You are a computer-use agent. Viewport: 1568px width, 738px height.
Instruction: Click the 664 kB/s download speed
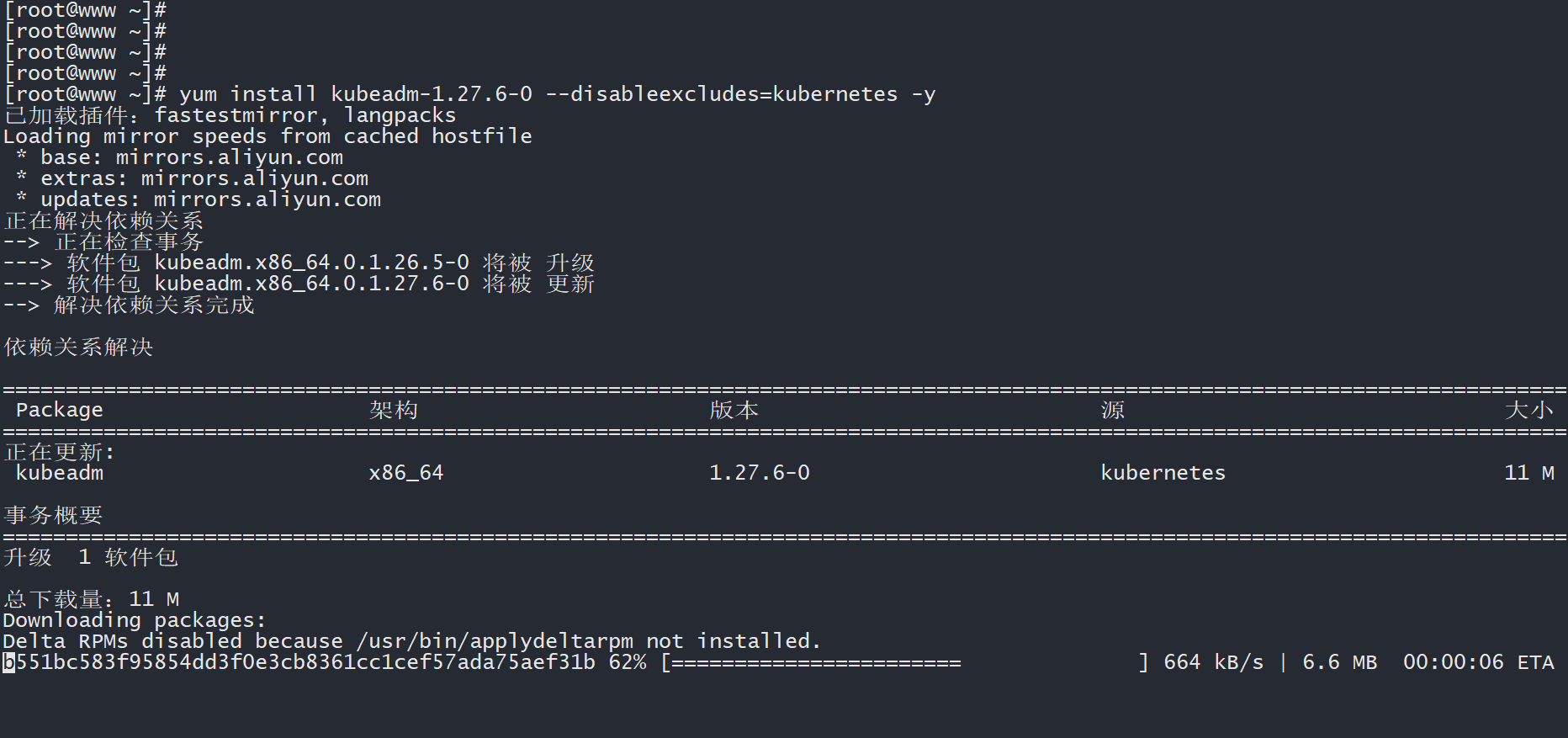(x=1213, y=663)
